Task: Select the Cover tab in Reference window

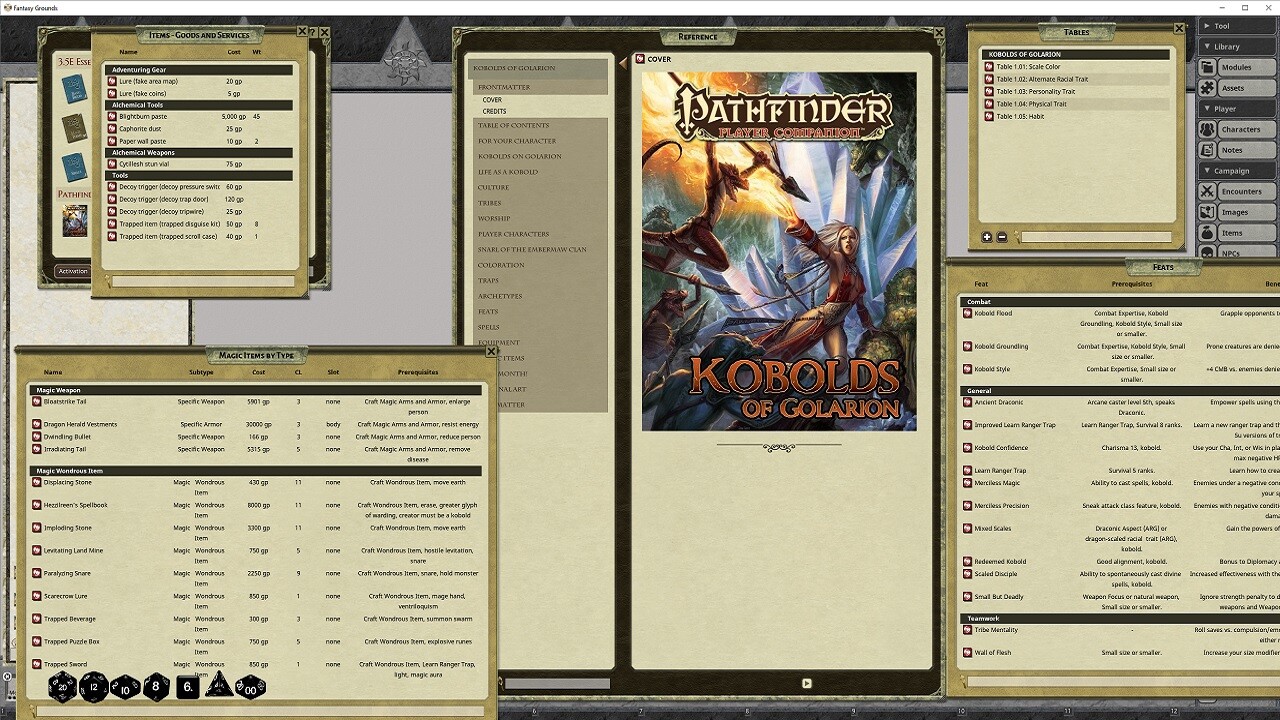Action: click(658, 59)
